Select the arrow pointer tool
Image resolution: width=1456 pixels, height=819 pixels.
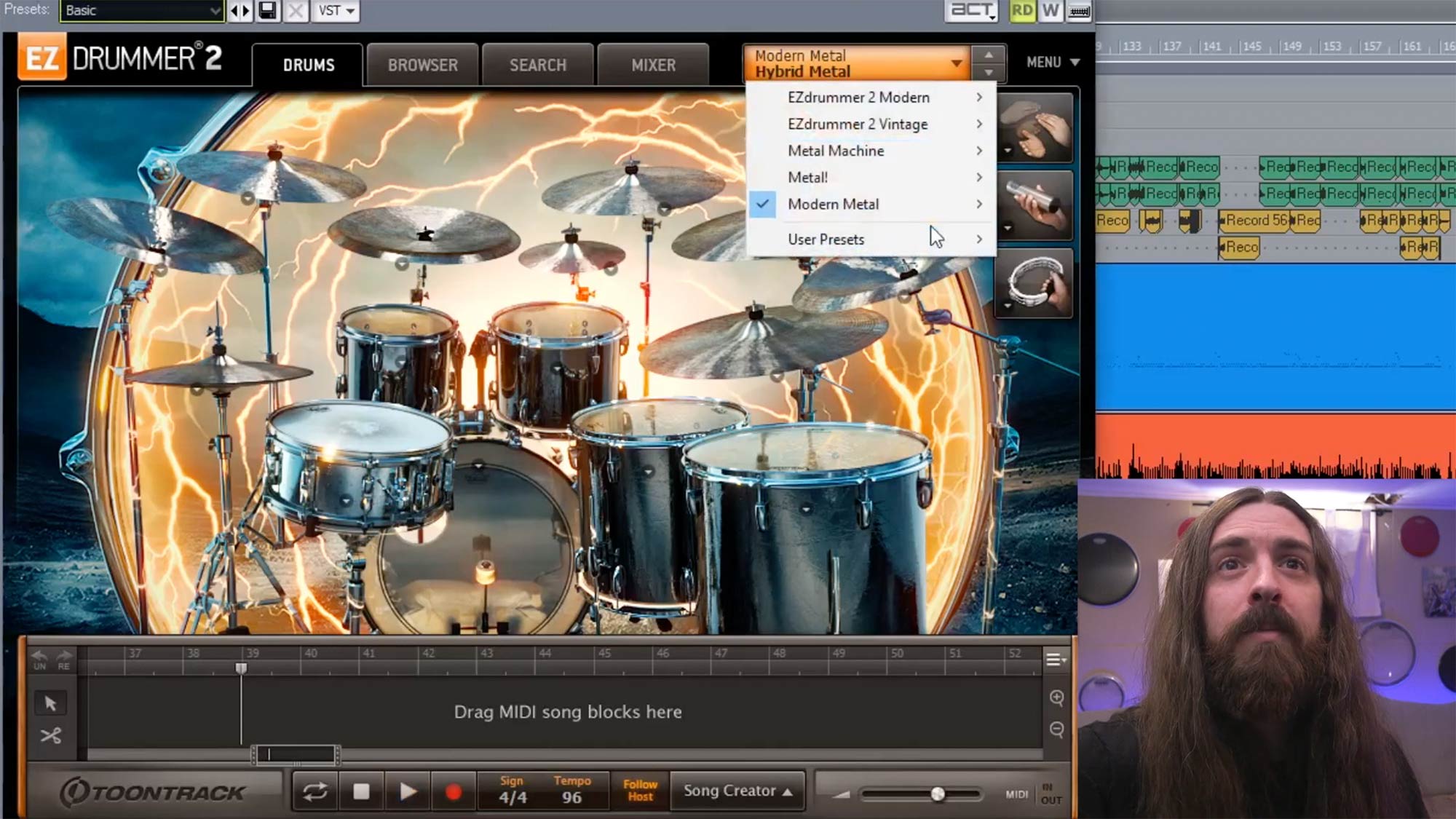(50, 703)
